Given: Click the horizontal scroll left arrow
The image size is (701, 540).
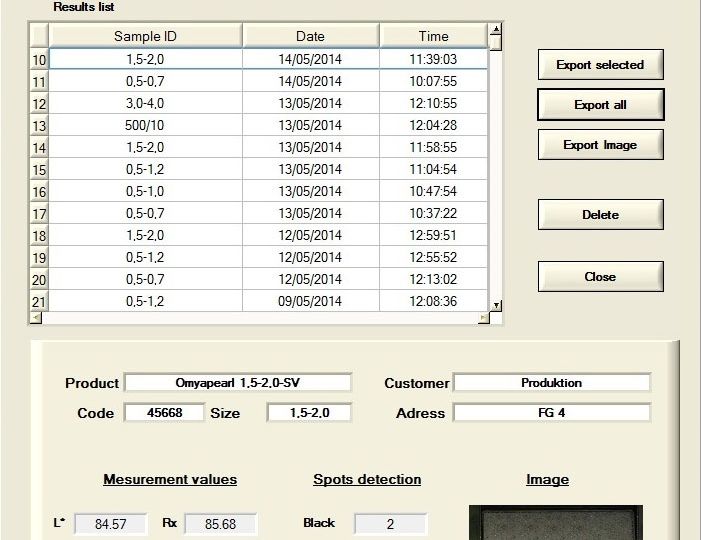Looking at the screenshot, I should tap(36, 317).
